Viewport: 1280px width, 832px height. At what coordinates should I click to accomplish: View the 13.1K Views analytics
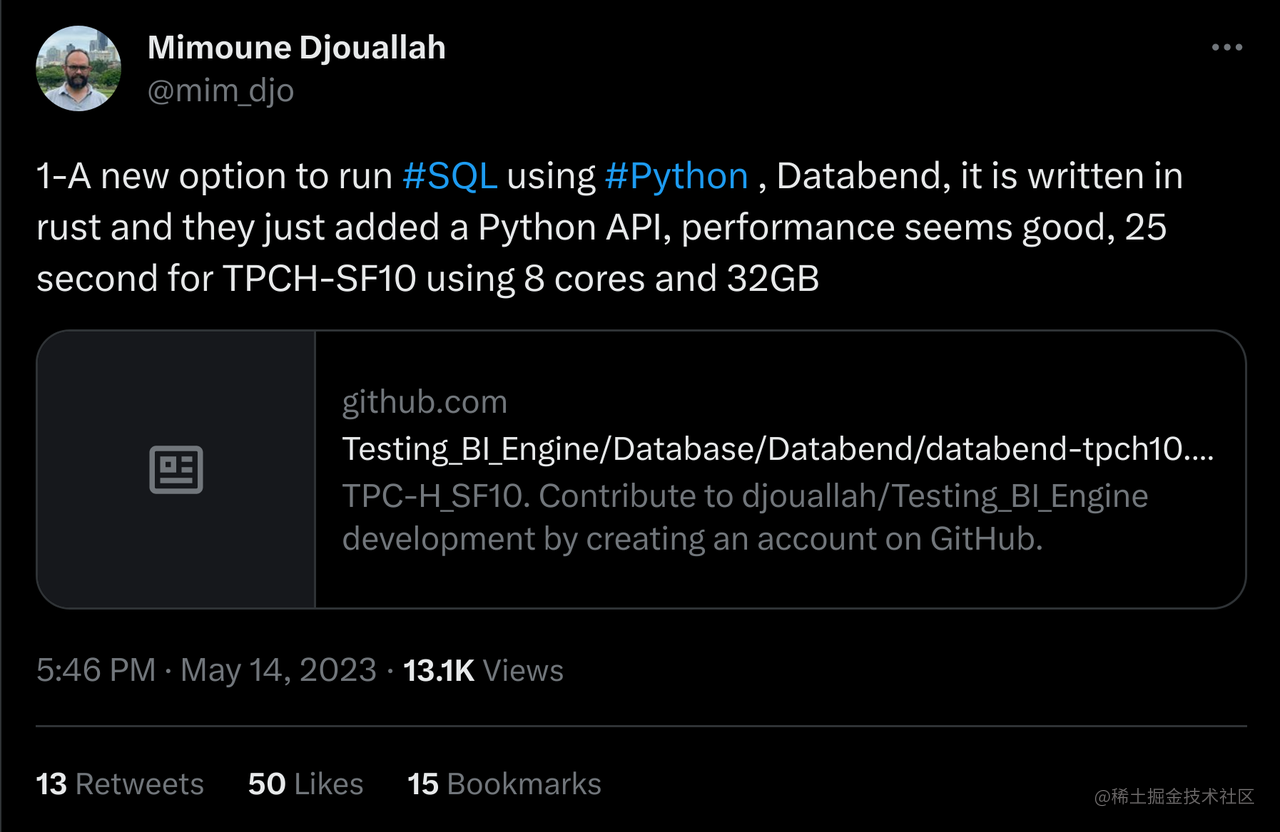(483, 670)
